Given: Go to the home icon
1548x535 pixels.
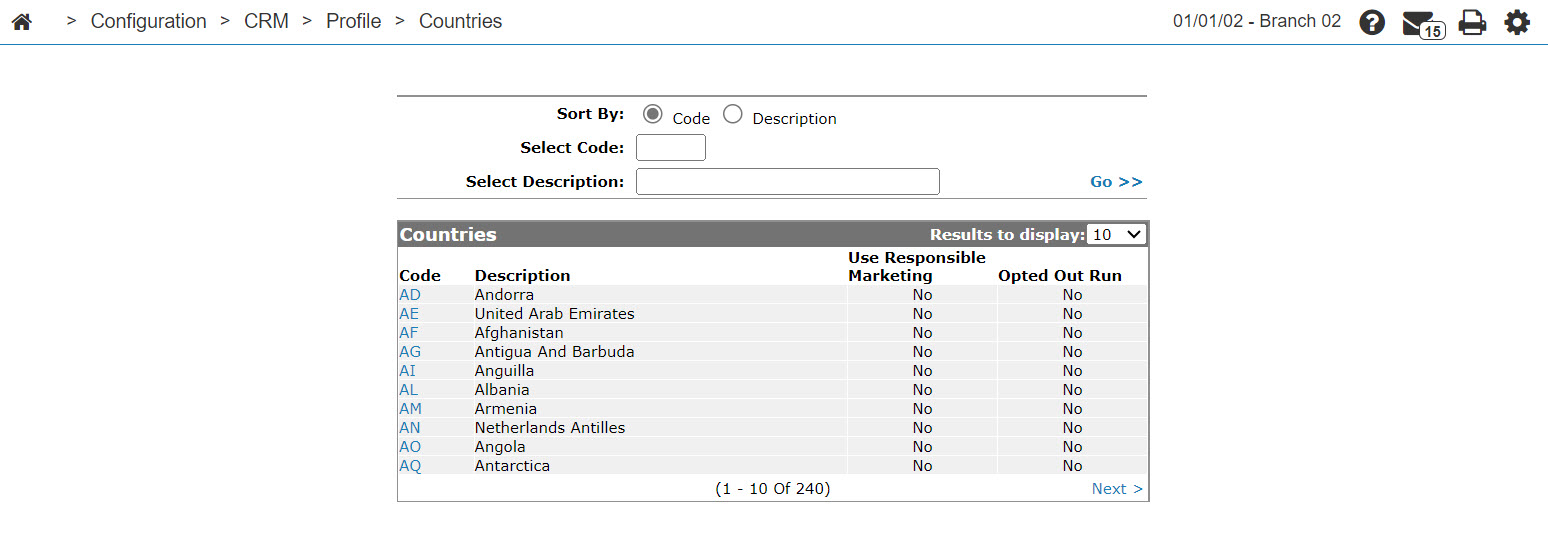Looking at the screenshot, I should [21, 21].
